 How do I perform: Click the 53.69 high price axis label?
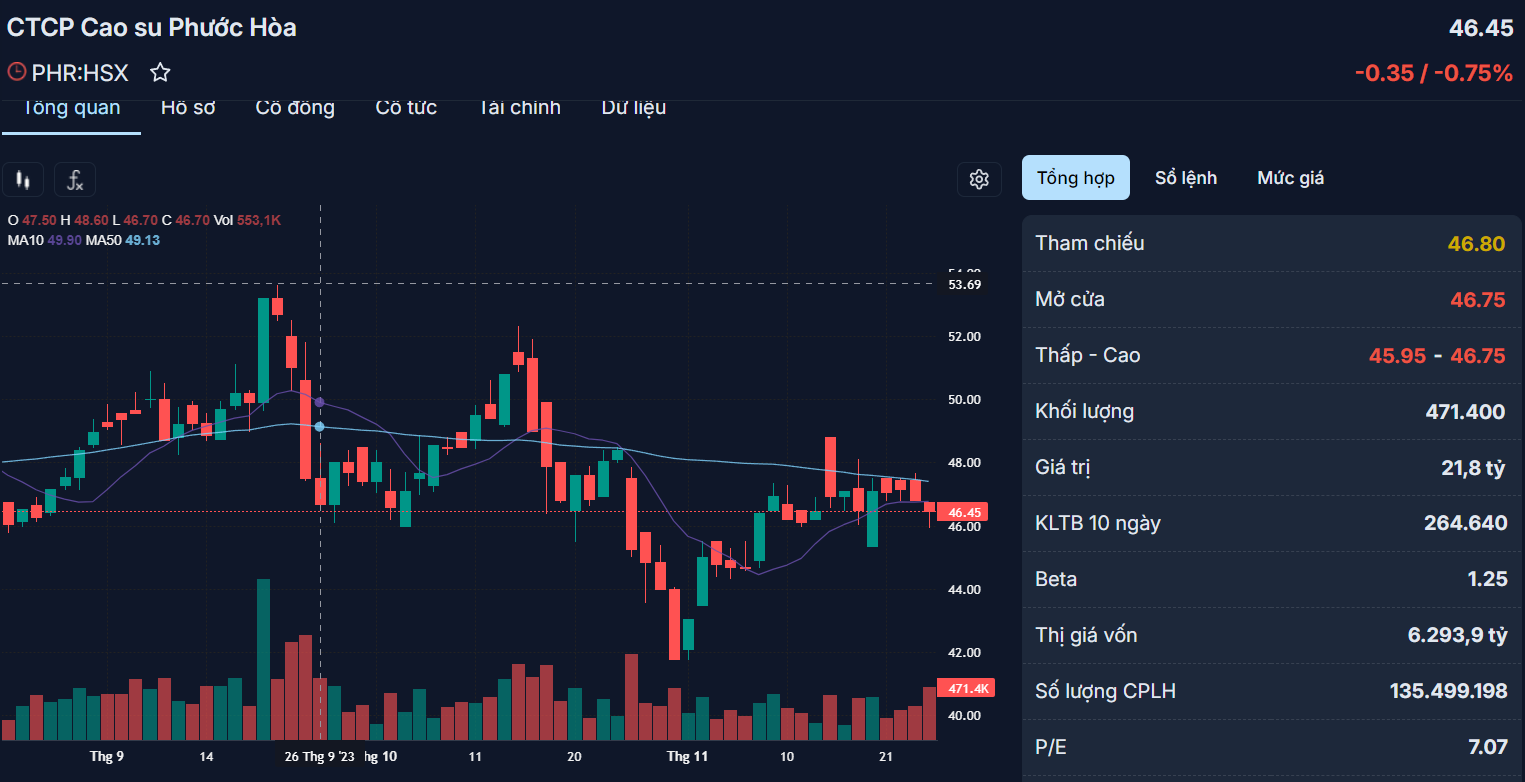[x=964, y=285]
